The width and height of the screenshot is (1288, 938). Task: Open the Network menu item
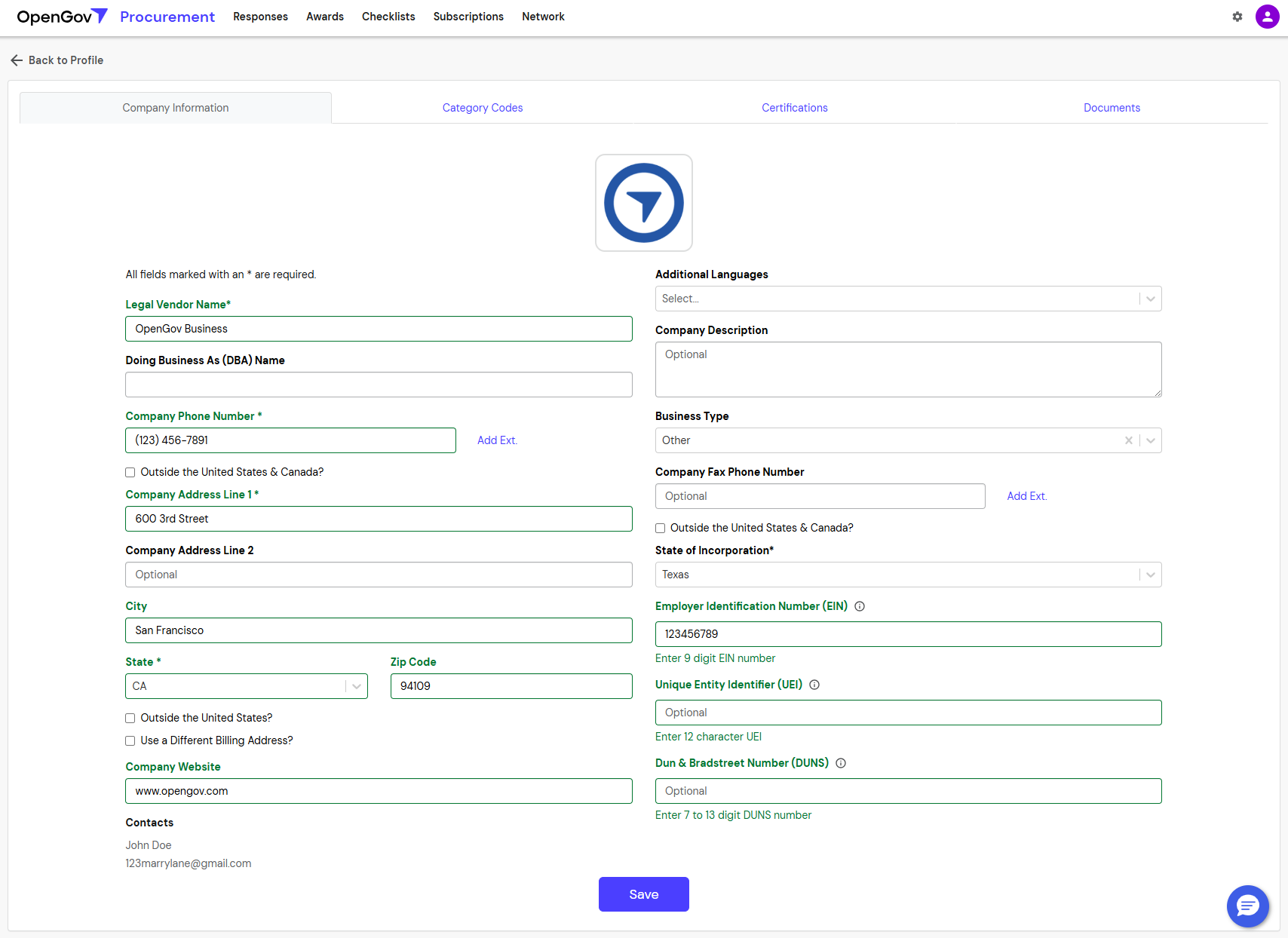543,17
